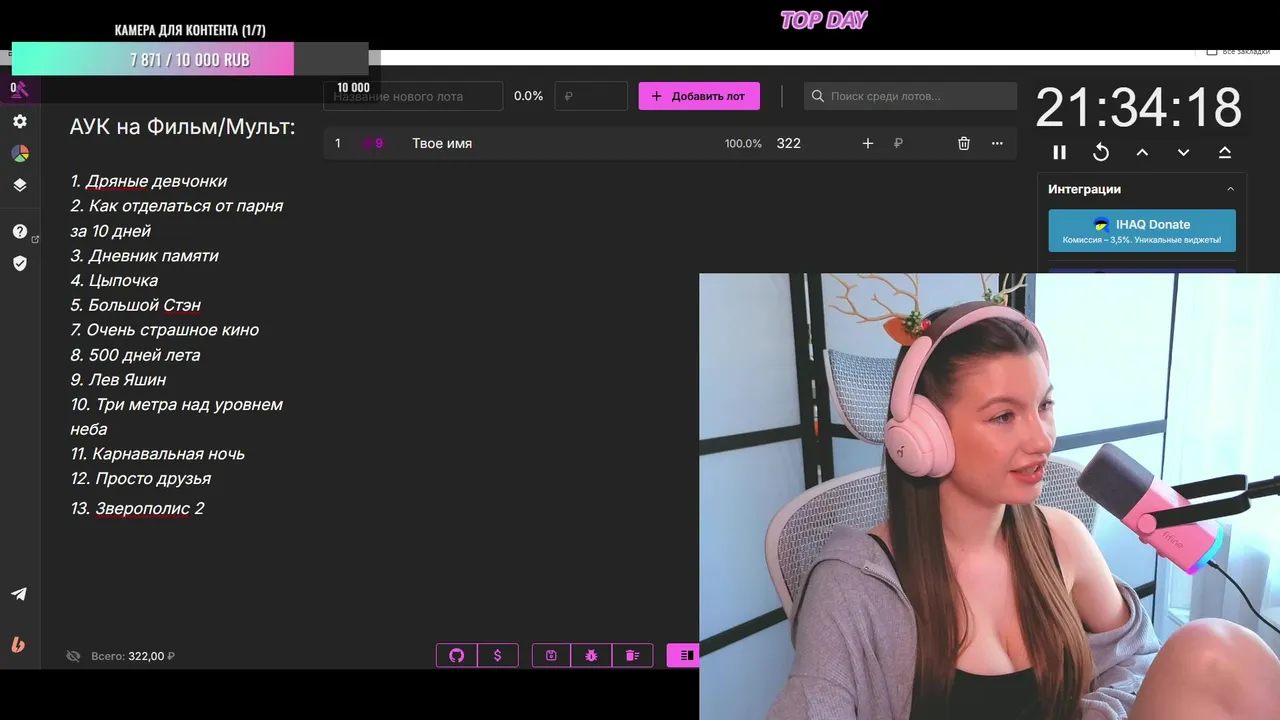
Task: Click the layers stack sidebar icon
Action: click(20, 185)
